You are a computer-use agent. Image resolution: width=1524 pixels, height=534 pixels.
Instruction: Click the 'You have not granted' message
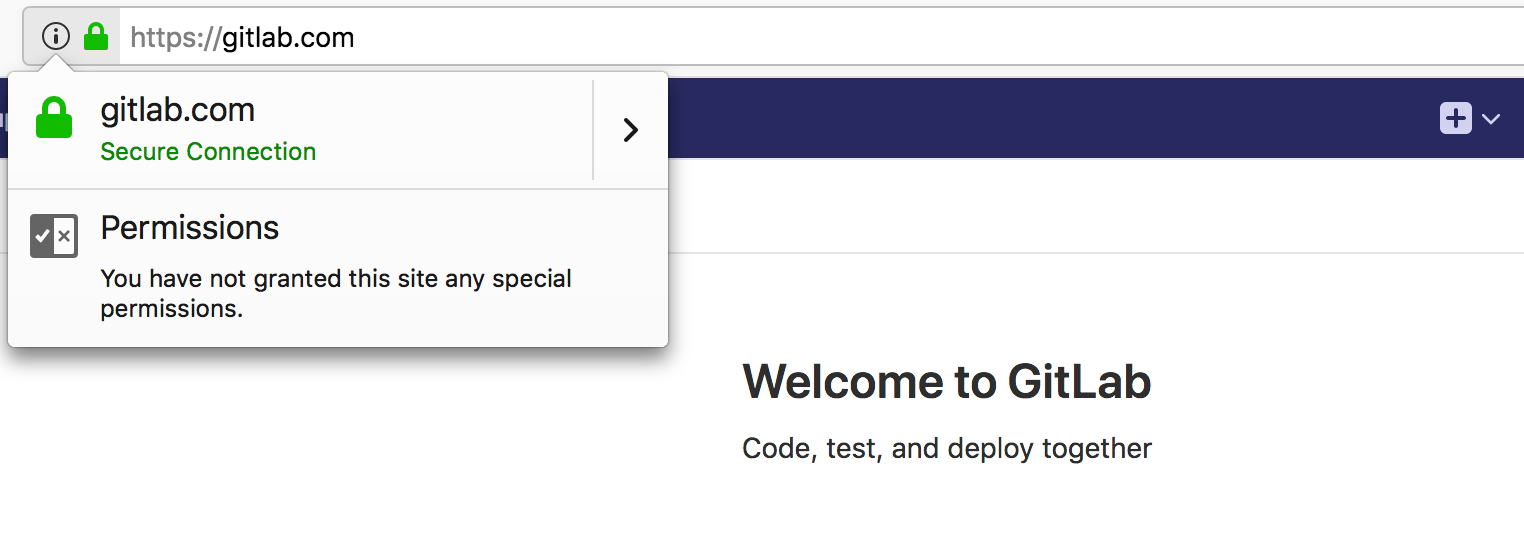336,293
